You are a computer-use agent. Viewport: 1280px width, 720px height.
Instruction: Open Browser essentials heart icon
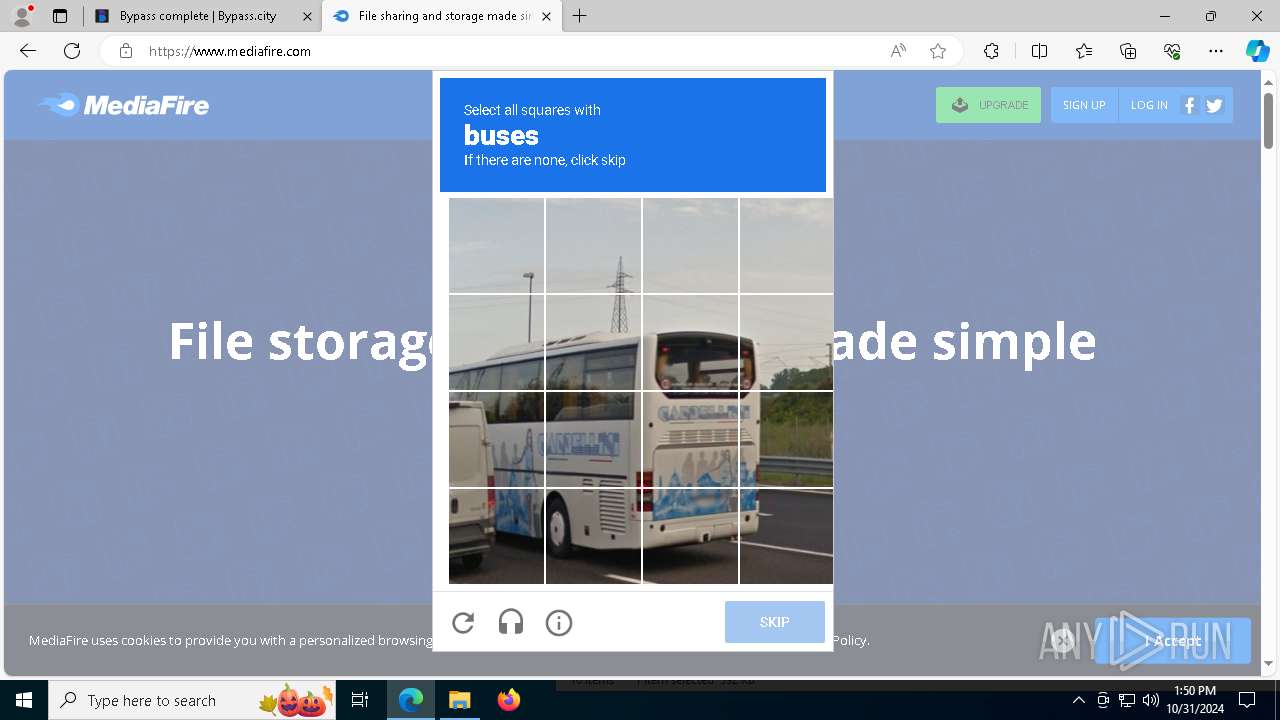click(x=1172, y=51)
